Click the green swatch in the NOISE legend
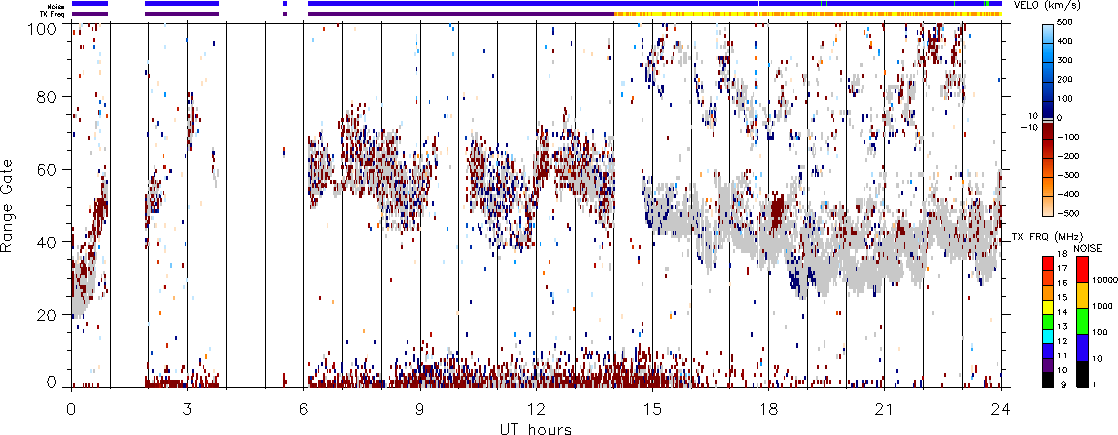 click(x=1082, y=321)
